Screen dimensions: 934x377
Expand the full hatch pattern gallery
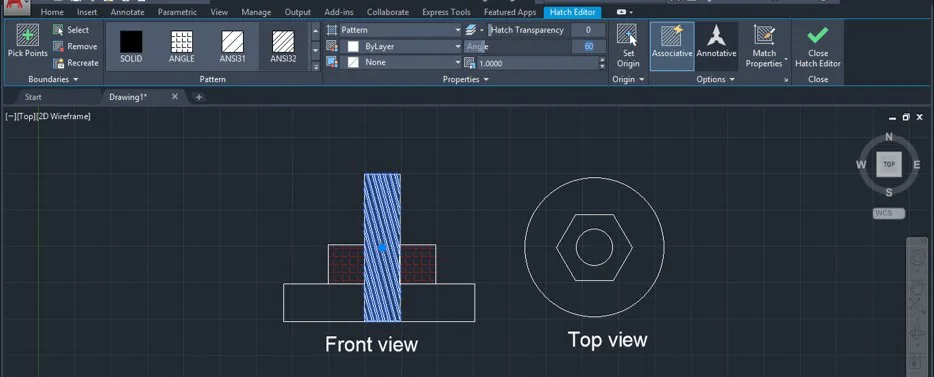click(316, 67)
